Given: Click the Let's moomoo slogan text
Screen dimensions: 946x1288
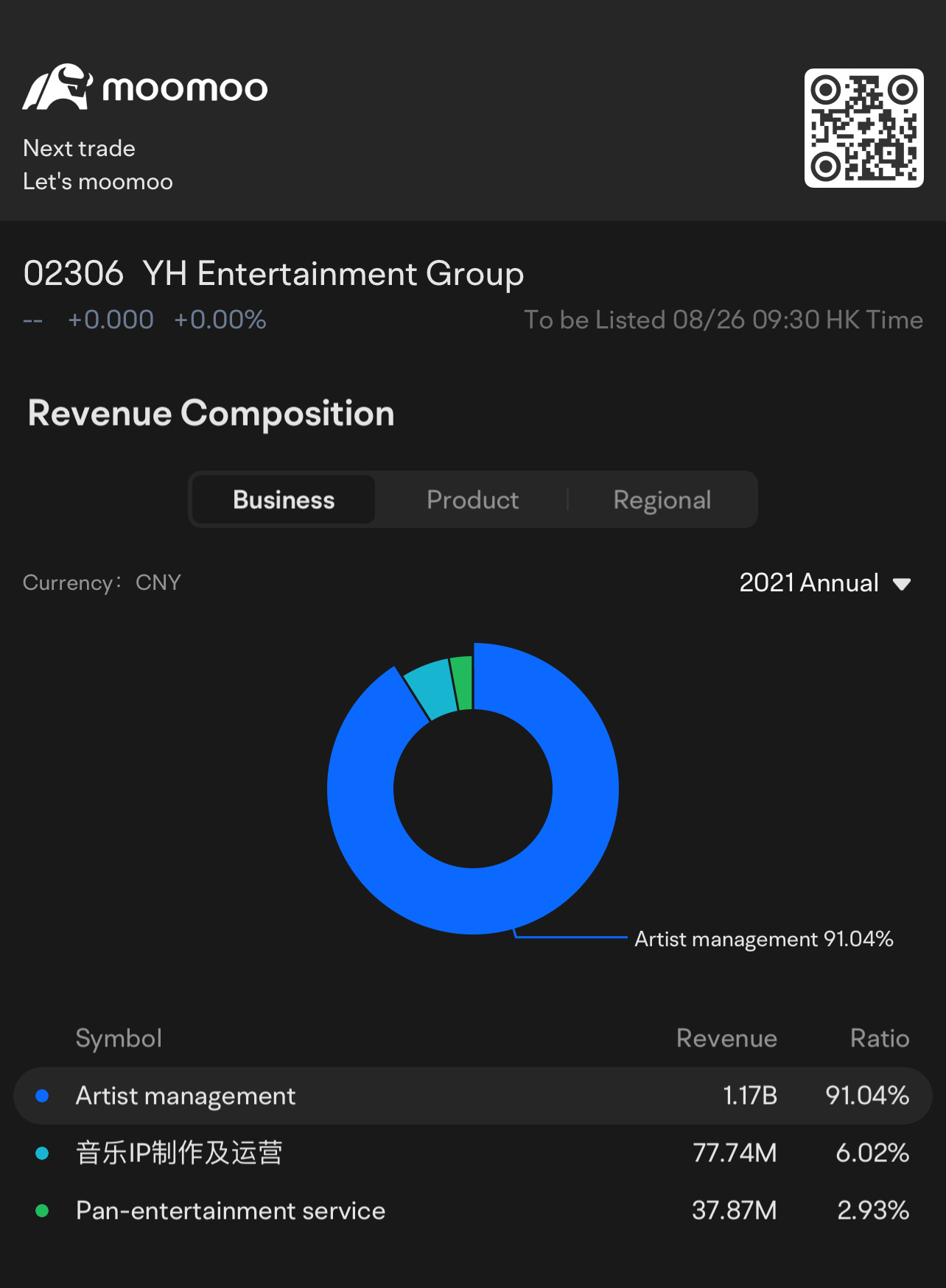Looking at the screenshot, I should point(98,181).
